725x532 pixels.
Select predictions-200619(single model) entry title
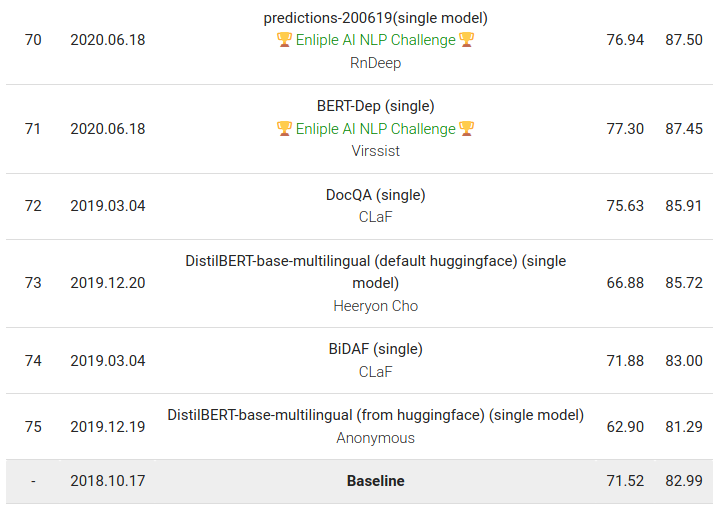375,18
